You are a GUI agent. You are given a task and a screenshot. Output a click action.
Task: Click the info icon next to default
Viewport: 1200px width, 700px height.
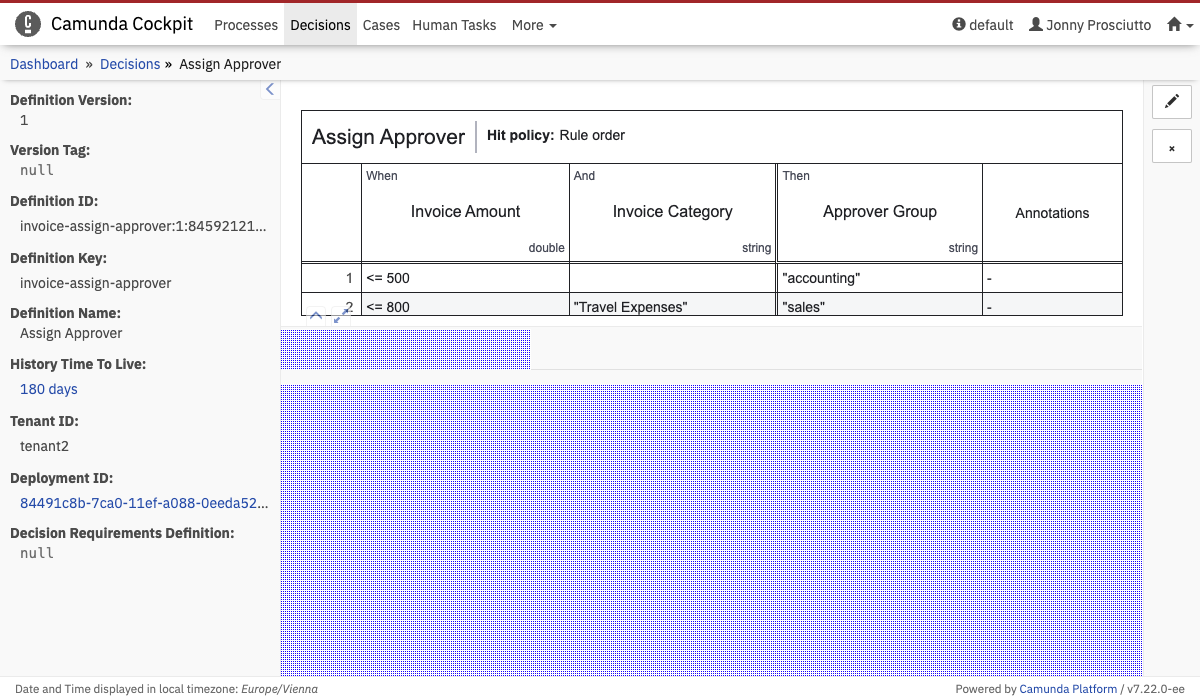(959, 25)
